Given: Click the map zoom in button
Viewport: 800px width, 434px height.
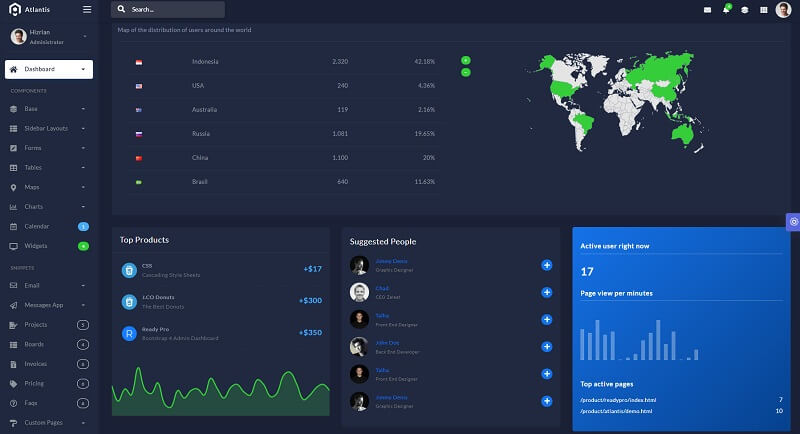Looking at the screenshot, I should (x=466, y=61).
